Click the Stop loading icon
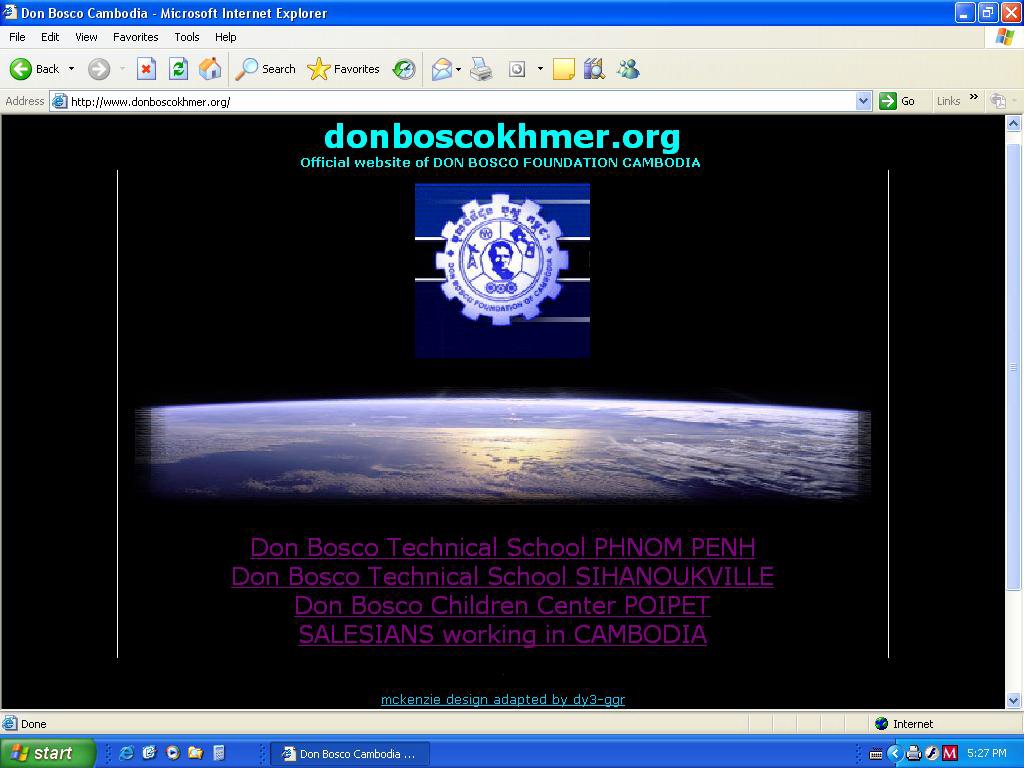 (x=146, y=69)
